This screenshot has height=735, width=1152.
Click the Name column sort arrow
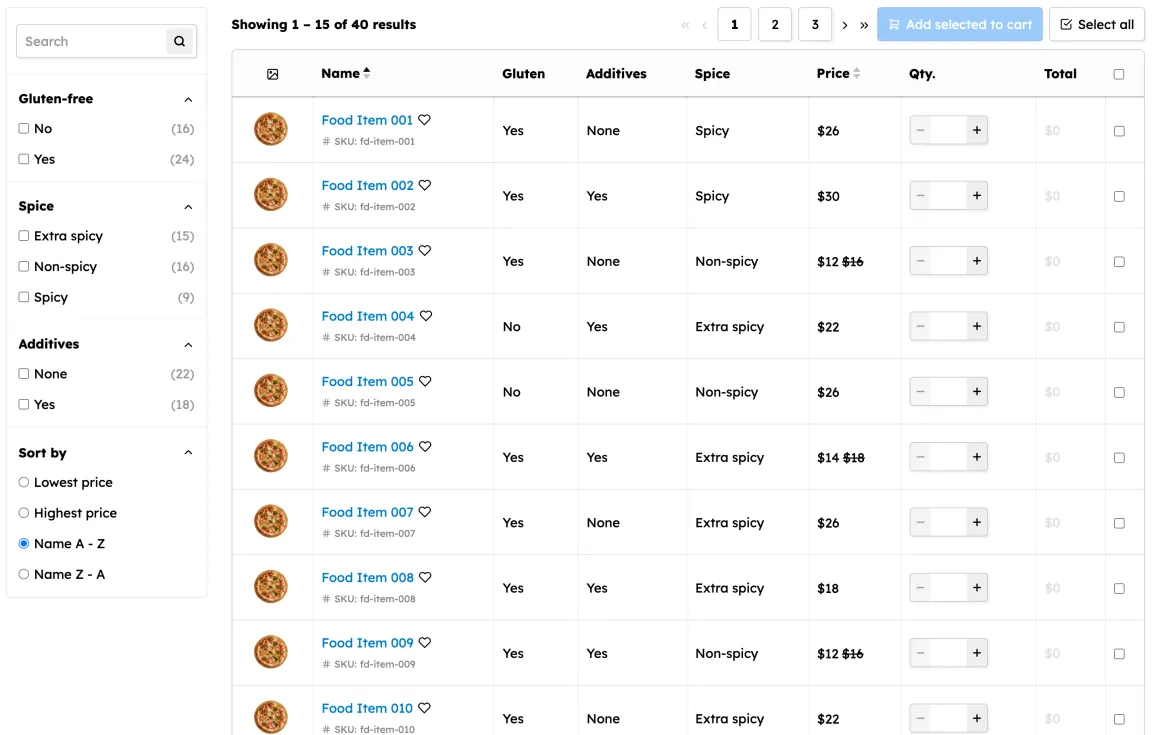click(367, 73)
